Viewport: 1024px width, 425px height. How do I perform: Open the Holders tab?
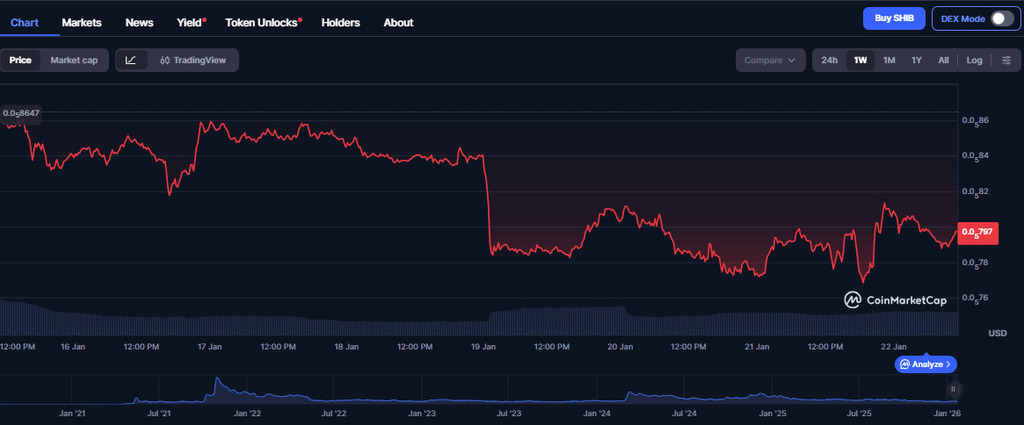click(x=340, y=22)
